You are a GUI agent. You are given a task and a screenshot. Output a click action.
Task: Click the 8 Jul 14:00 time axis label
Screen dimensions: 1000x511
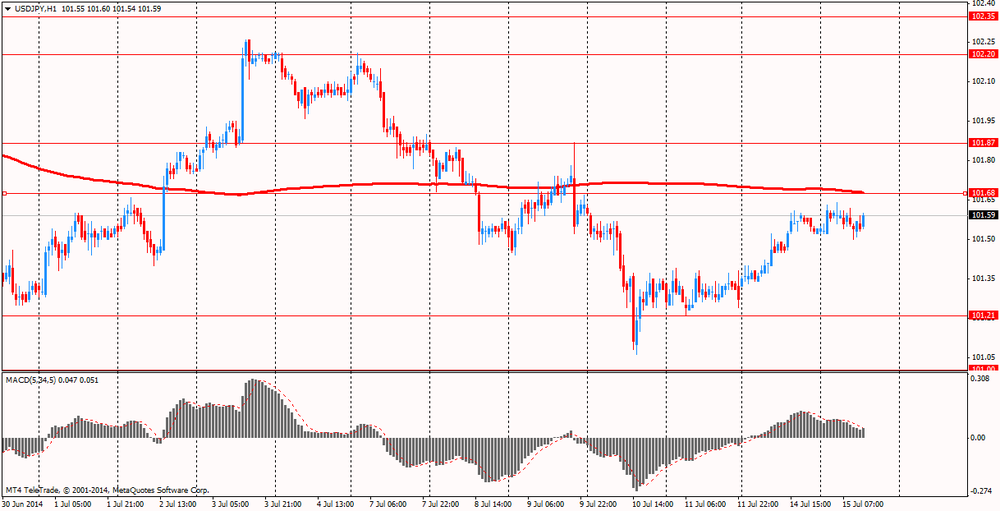pos(494,505)
